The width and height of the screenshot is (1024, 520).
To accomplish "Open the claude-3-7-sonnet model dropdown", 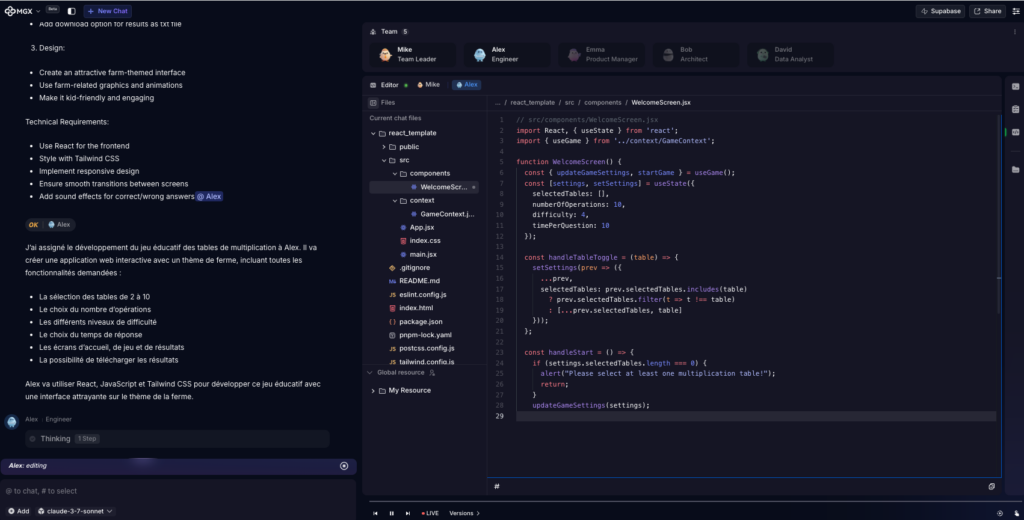I will pyautogui.click(x=75, y=511).
